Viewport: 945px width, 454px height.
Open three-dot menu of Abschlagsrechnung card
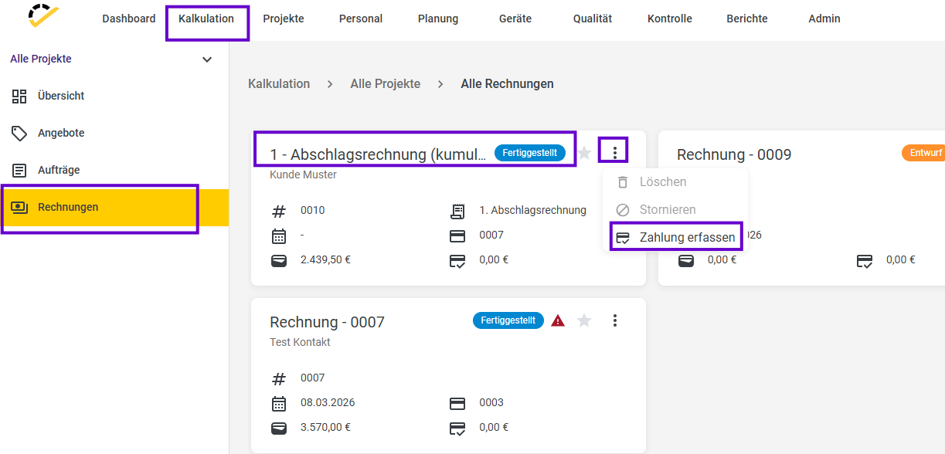click(615, 153)
